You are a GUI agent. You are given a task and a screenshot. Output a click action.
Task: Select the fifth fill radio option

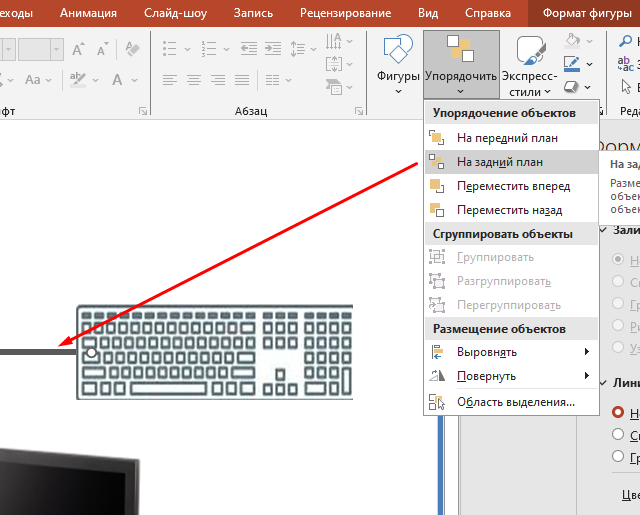click(618, 347)
